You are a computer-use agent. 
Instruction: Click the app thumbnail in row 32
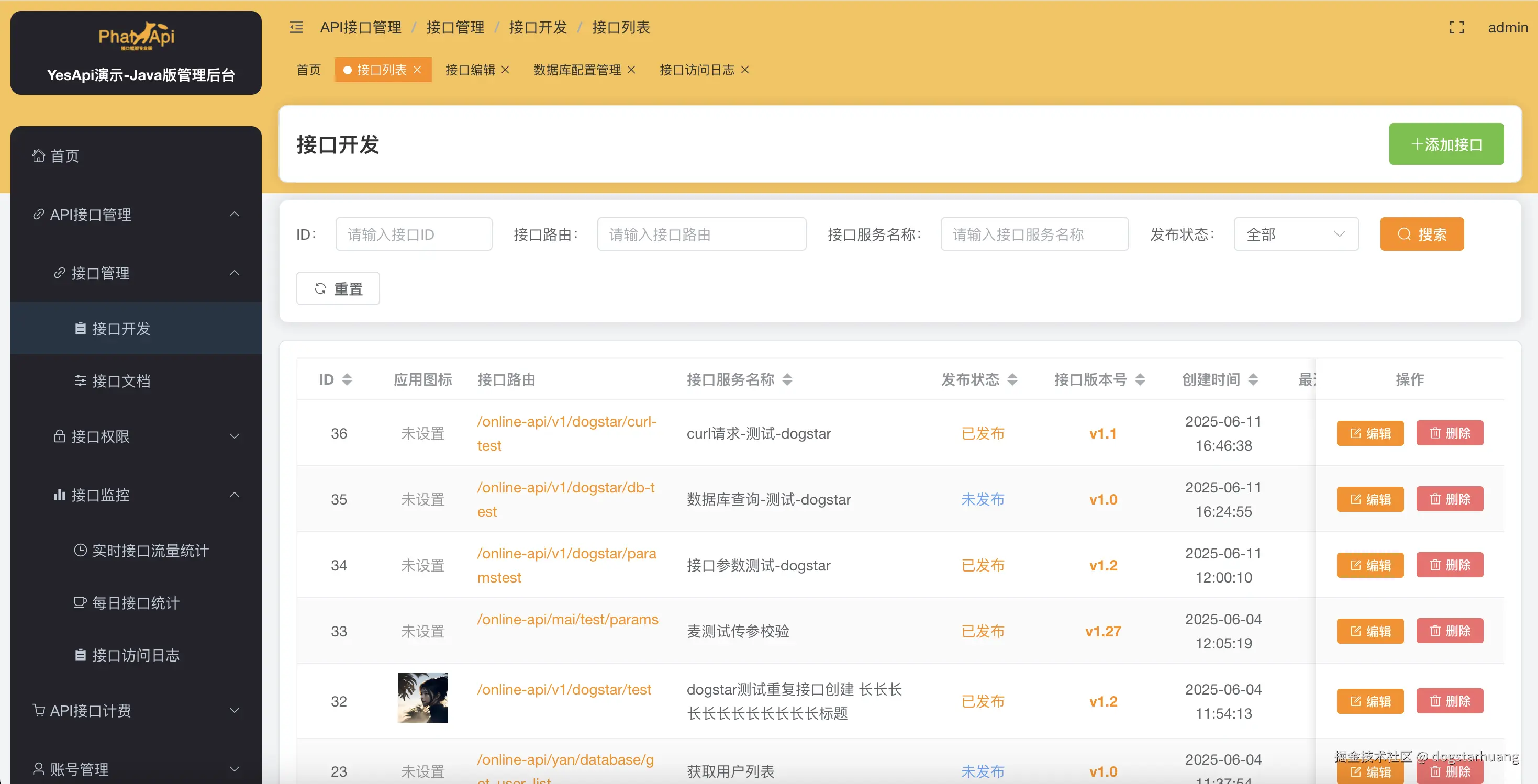(422, 698)
